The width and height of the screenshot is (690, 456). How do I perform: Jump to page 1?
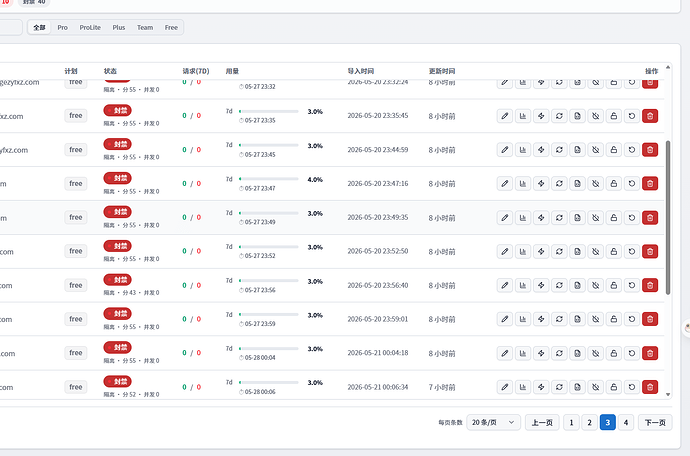point(571,423)
